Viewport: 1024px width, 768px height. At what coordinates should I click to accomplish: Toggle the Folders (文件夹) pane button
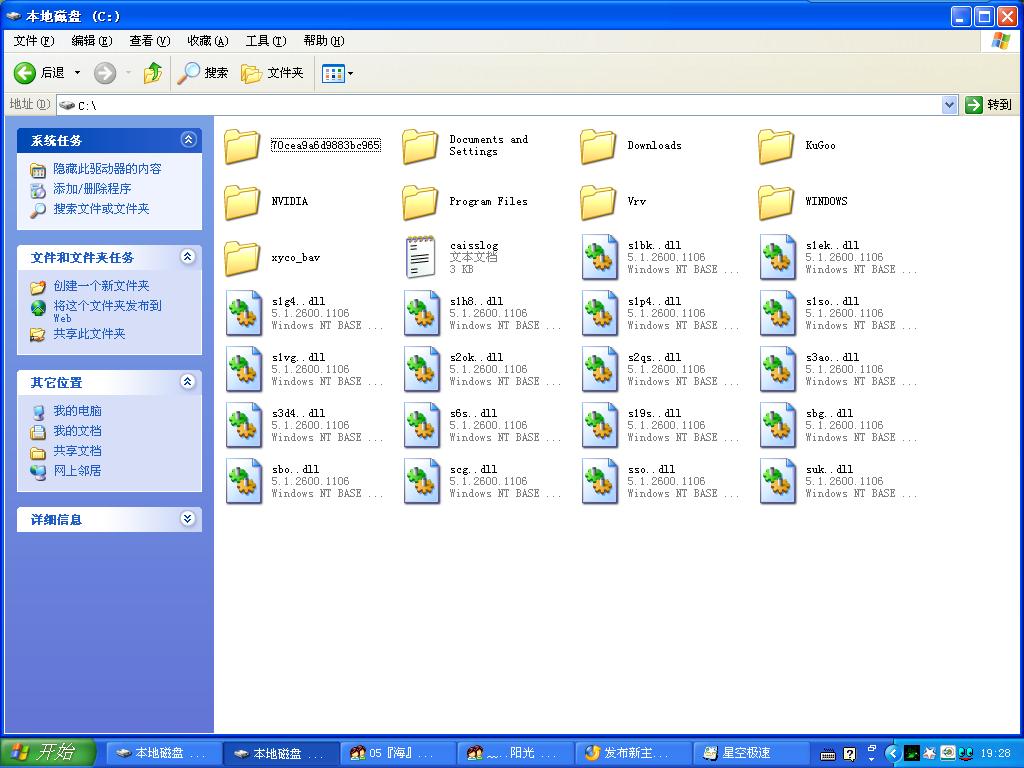point(272,73)
